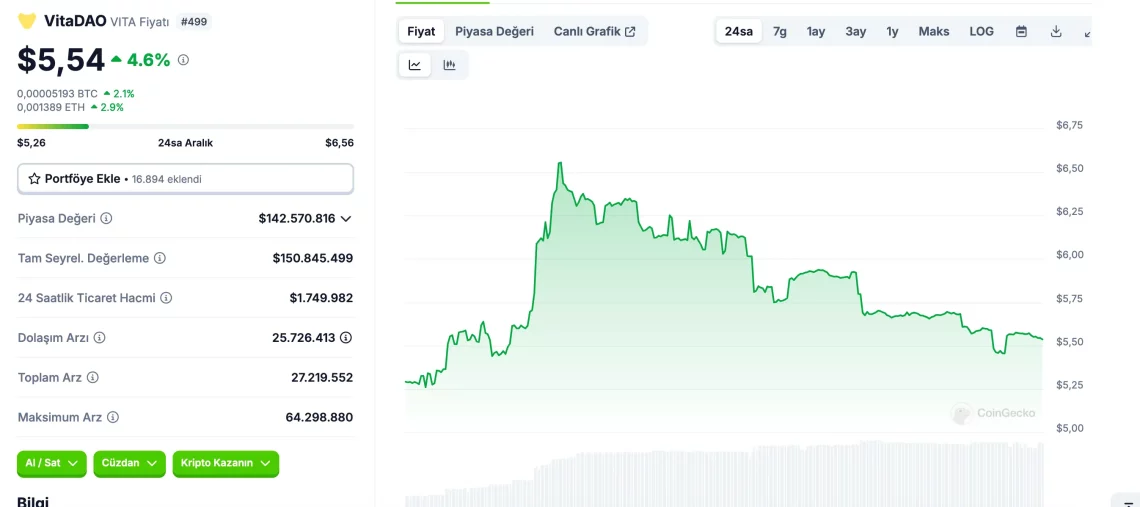Expand the Al / Sat dropdown

[51, 463]
